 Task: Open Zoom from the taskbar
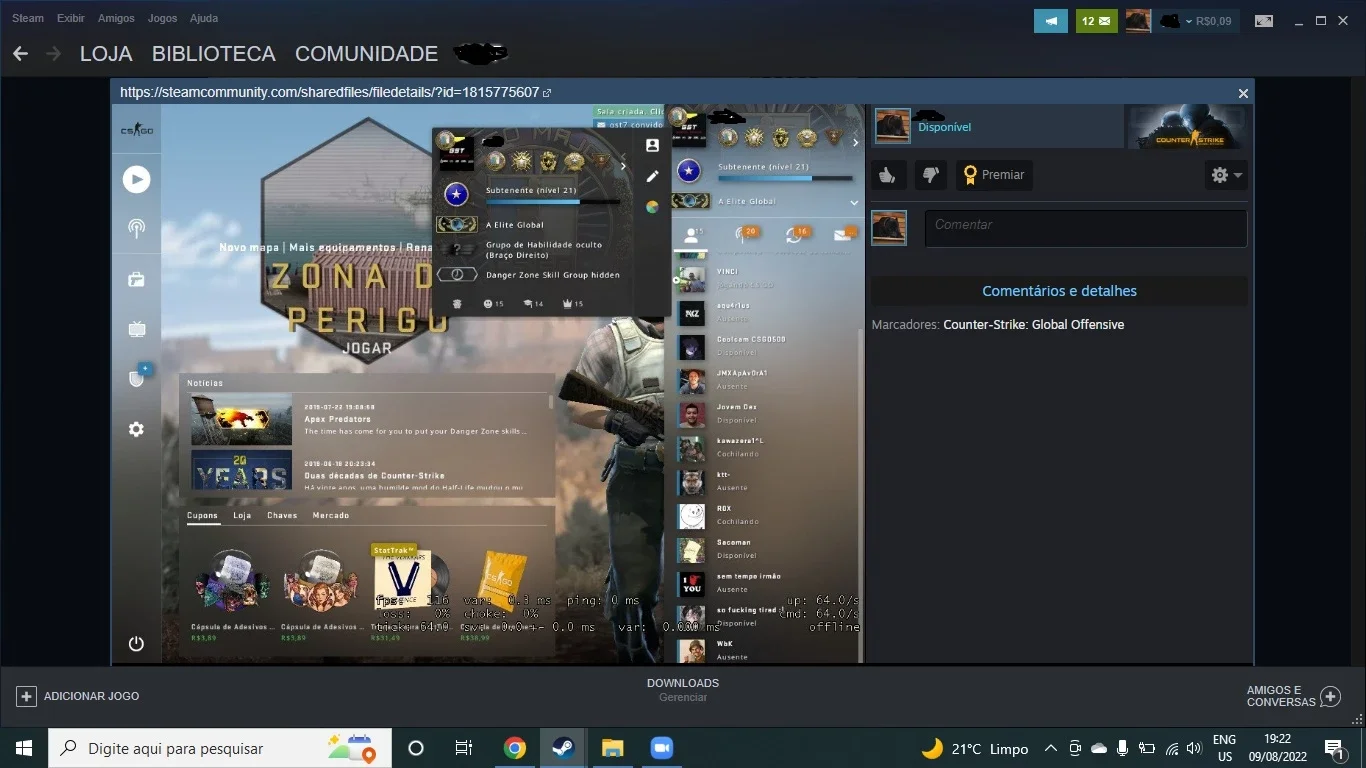[x=661, y=748]
